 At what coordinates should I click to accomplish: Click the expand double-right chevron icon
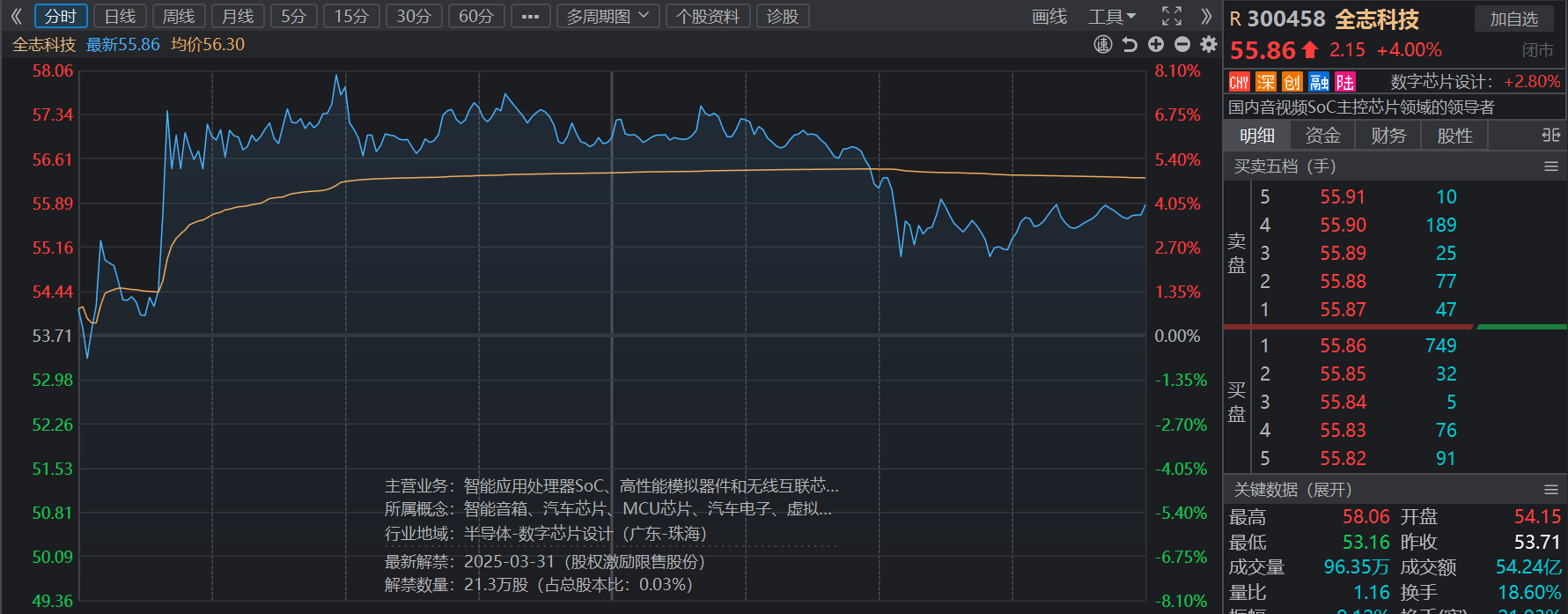(1206, 16)
